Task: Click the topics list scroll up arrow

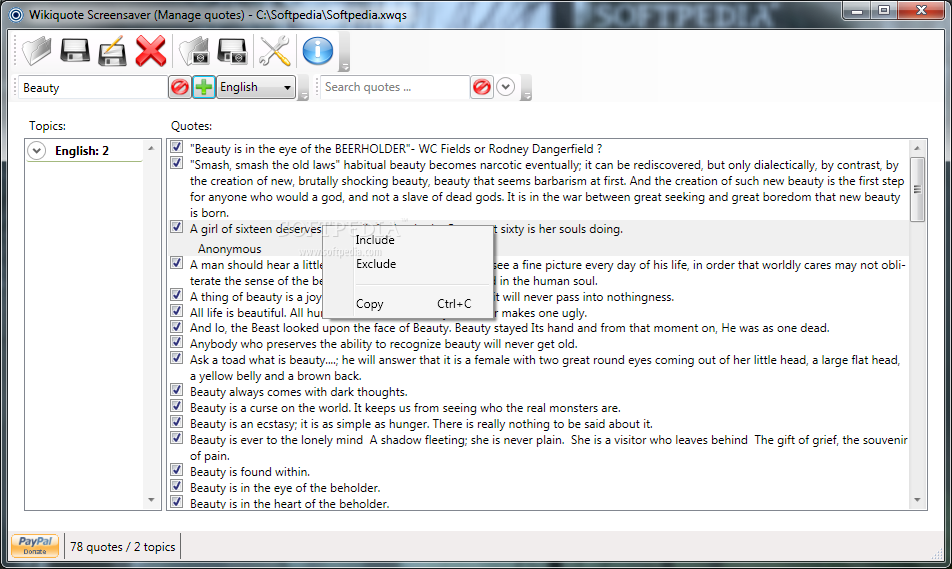Action: [x=151, y=148]
